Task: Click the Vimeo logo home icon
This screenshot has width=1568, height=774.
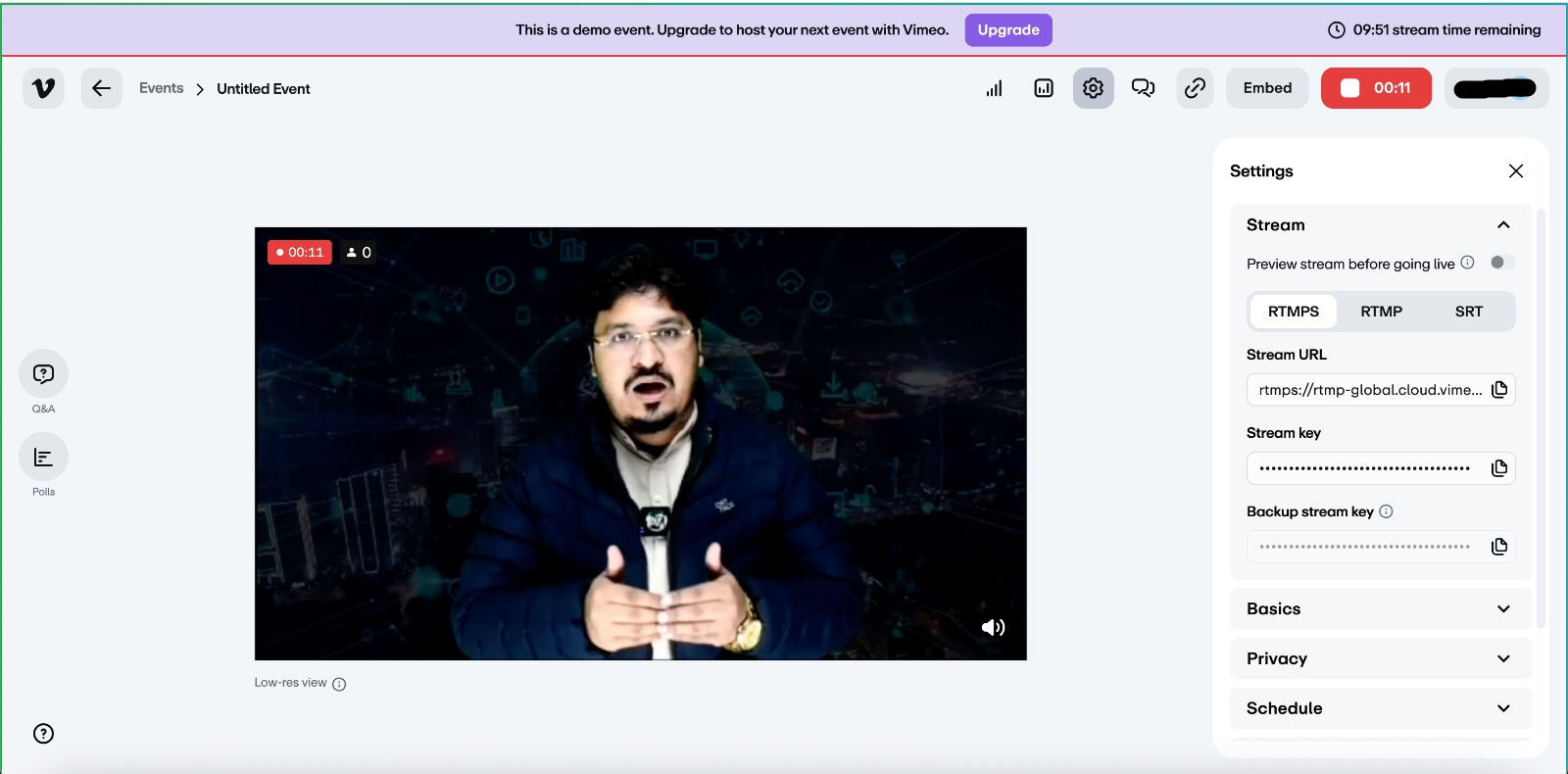Action: pyautogui.click(x=43, y=88)
